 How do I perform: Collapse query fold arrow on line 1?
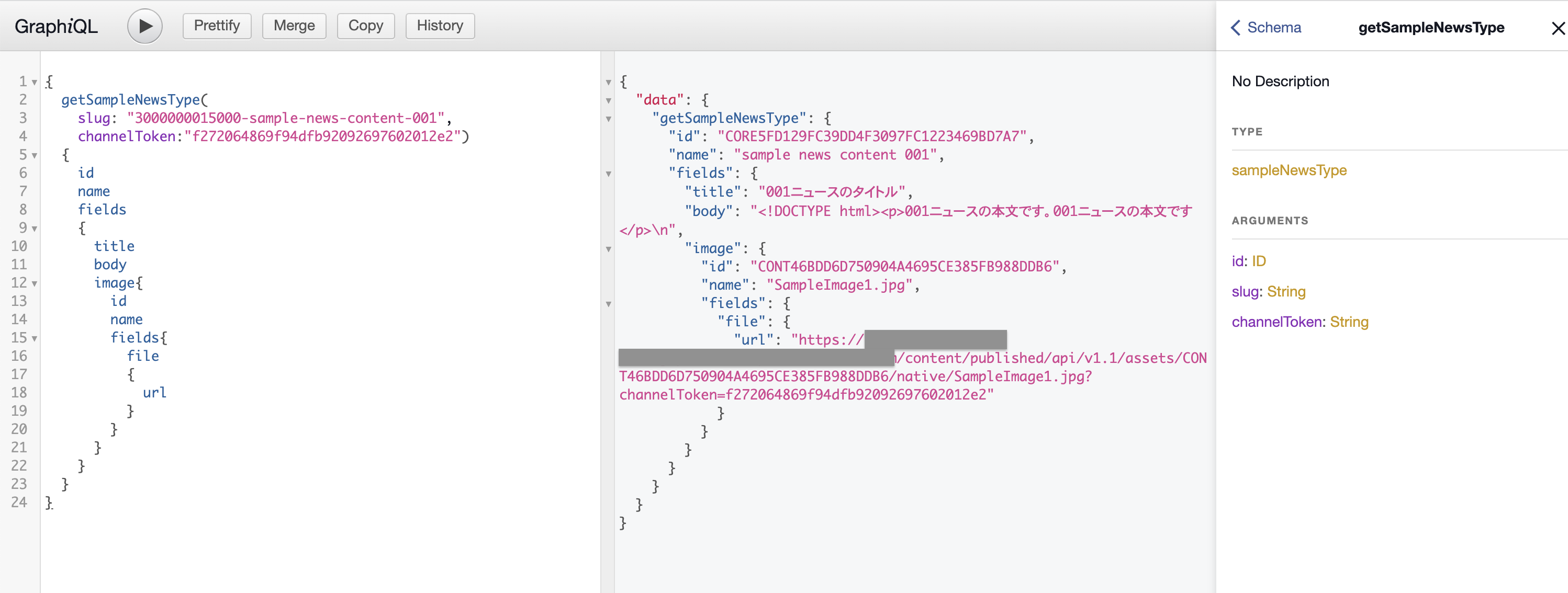35,82
